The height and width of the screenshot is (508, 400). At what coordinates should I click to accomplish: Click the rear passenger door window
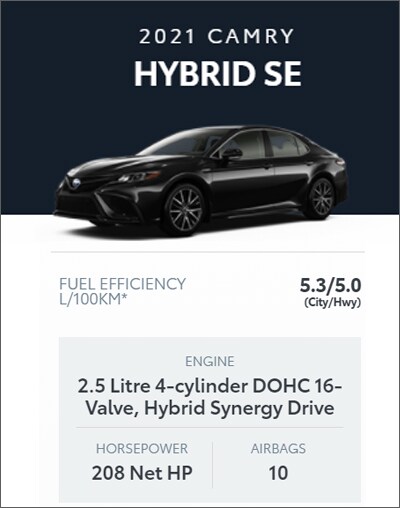click(284, 144)
